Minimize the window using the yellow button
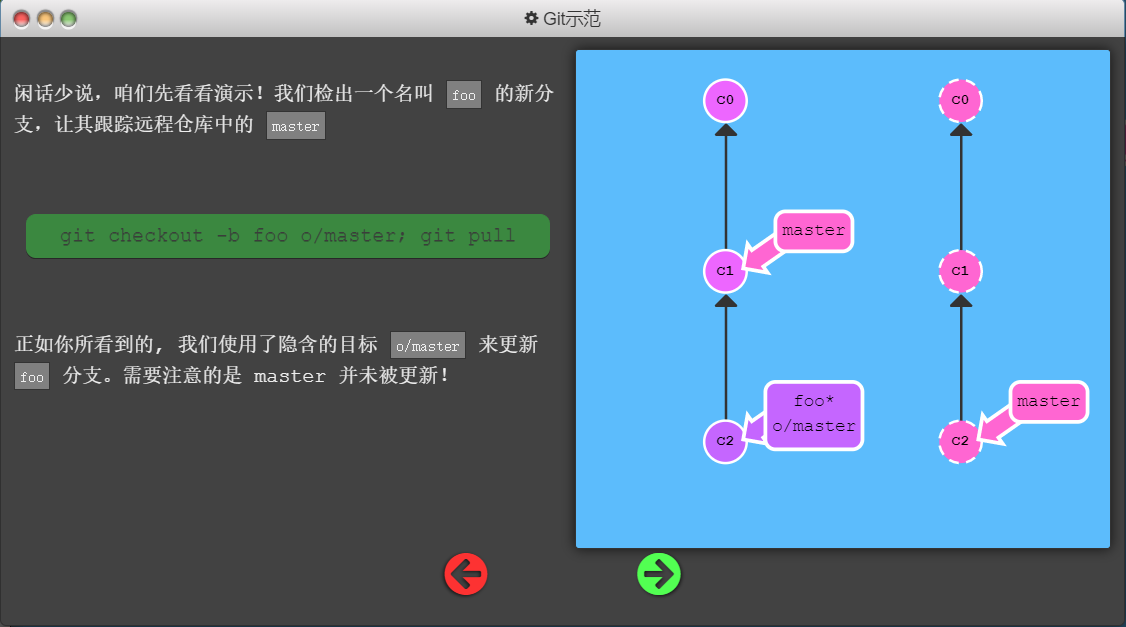Image resolution: width=1126 pixels, height=627 pixels. pos(45,19)
